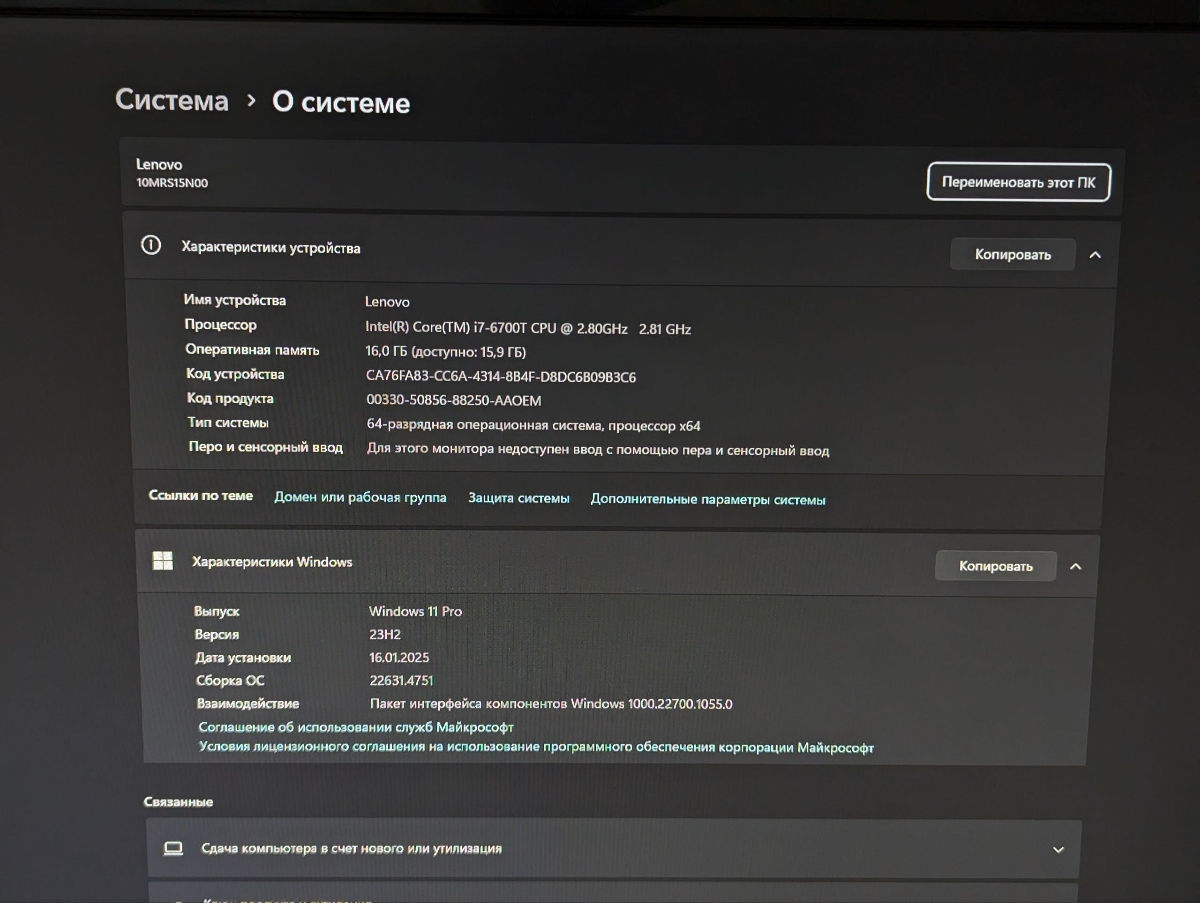Select the Сборка ОС label
Viewport: 1200px width, 903px height.
point(230,681)
